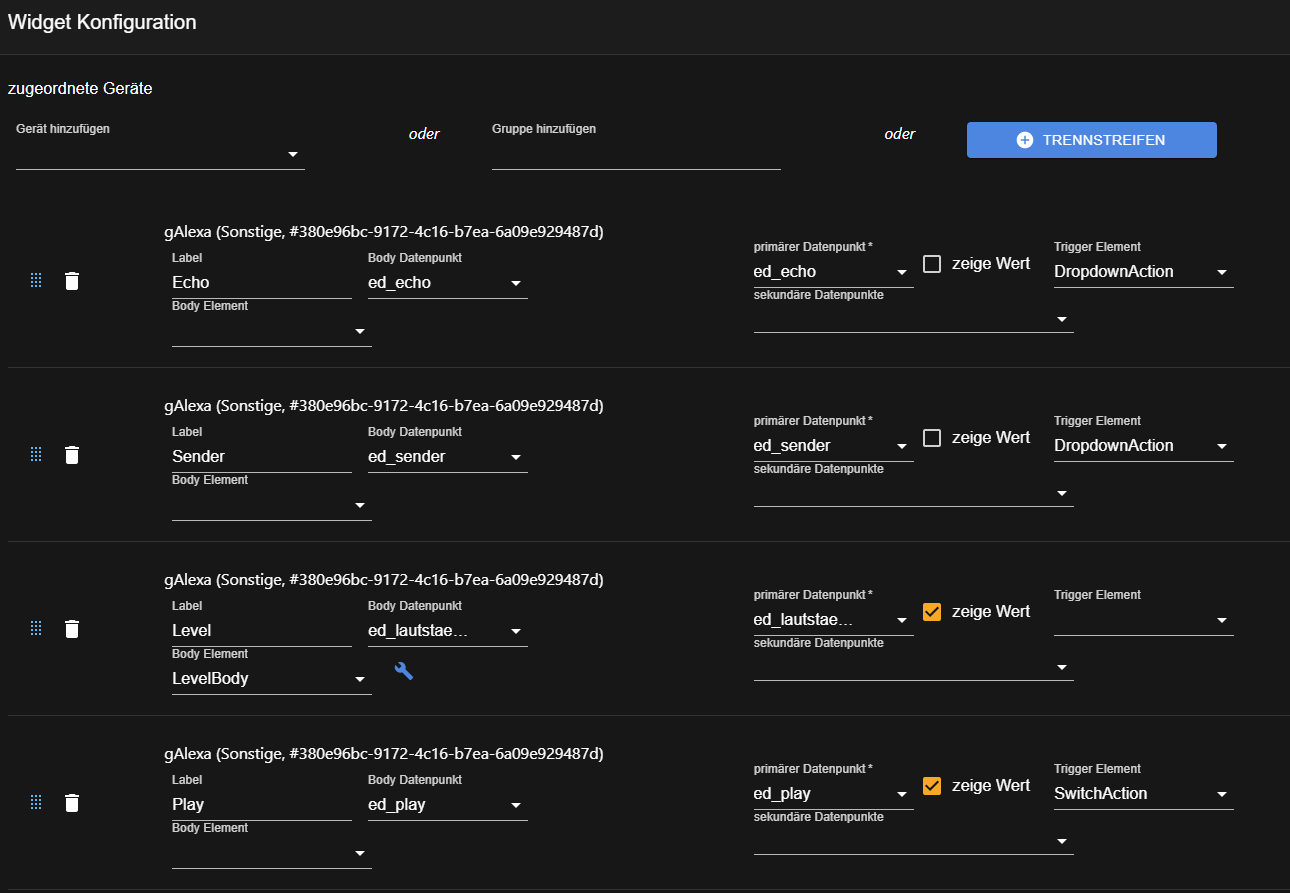Open sekundäre Datenpunkte dropdown in Play row

pos(914,841)
